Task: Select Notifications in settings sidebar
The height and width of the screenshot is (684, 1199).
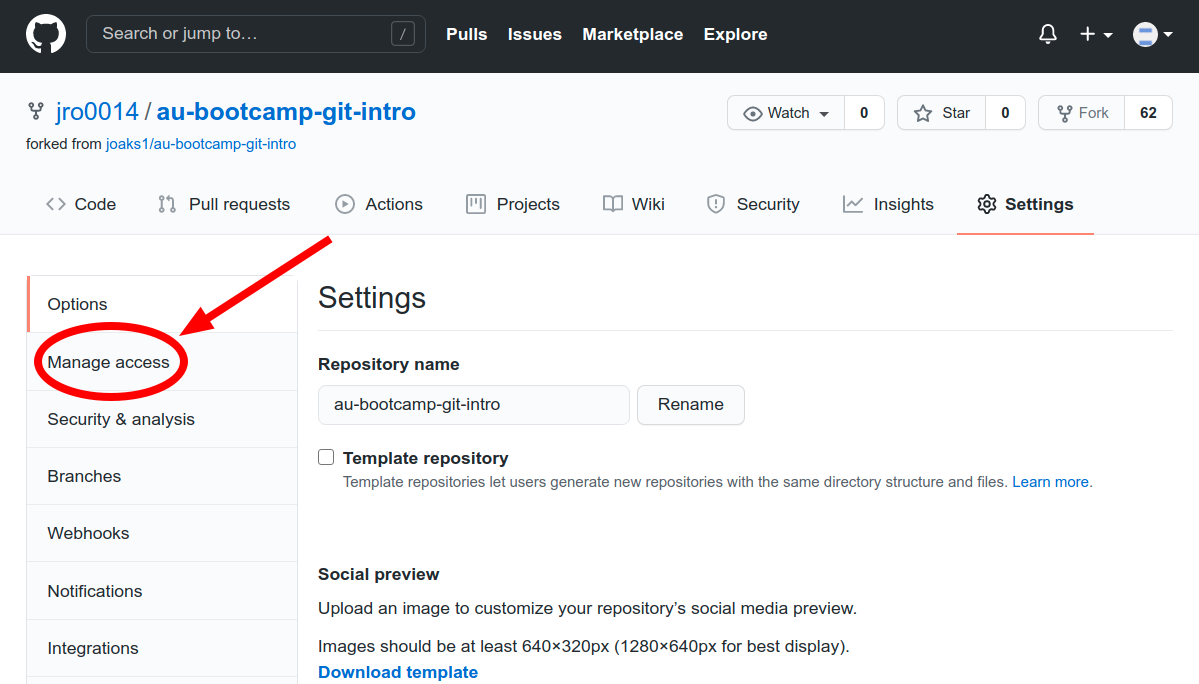Action: (162, 591)
